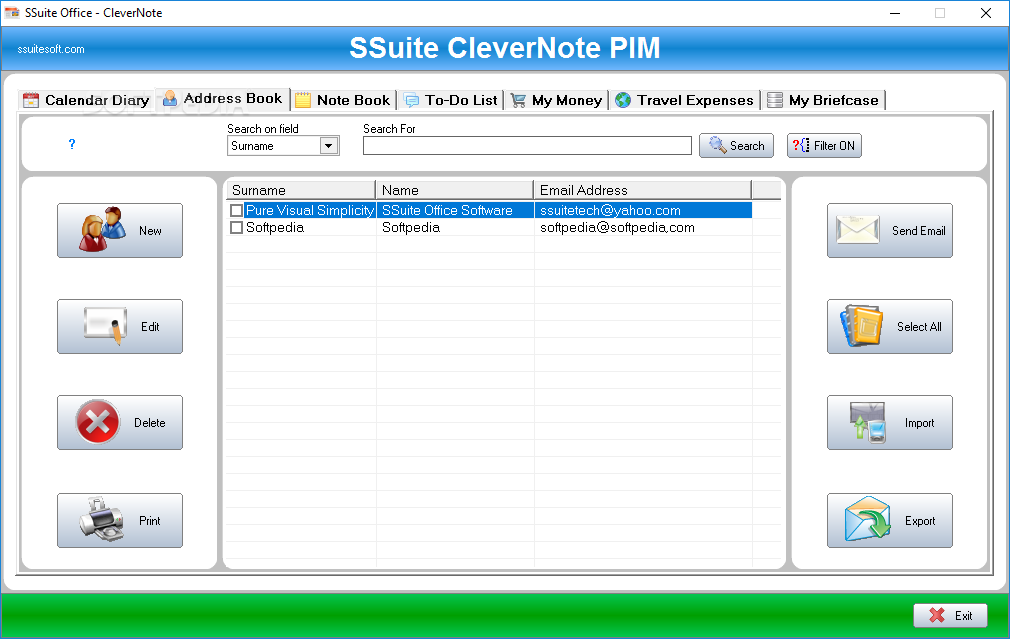Viewport: 1010px width, 639px height.
Task: Click the Import phone icon
Action: pos(868,423)
